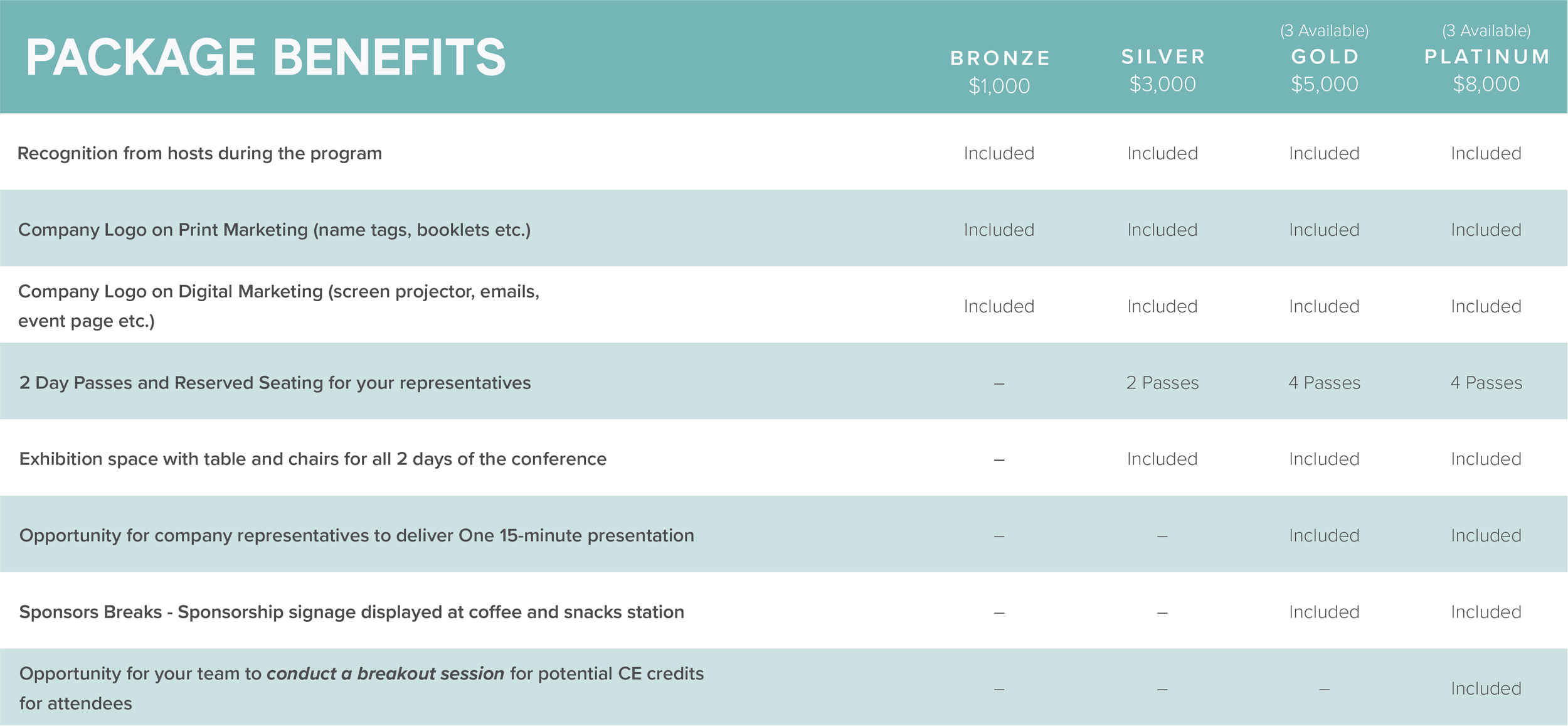Click the PLATINUM package heading
Screen dimensions: 1568x726
click(x=1486, y=57)
